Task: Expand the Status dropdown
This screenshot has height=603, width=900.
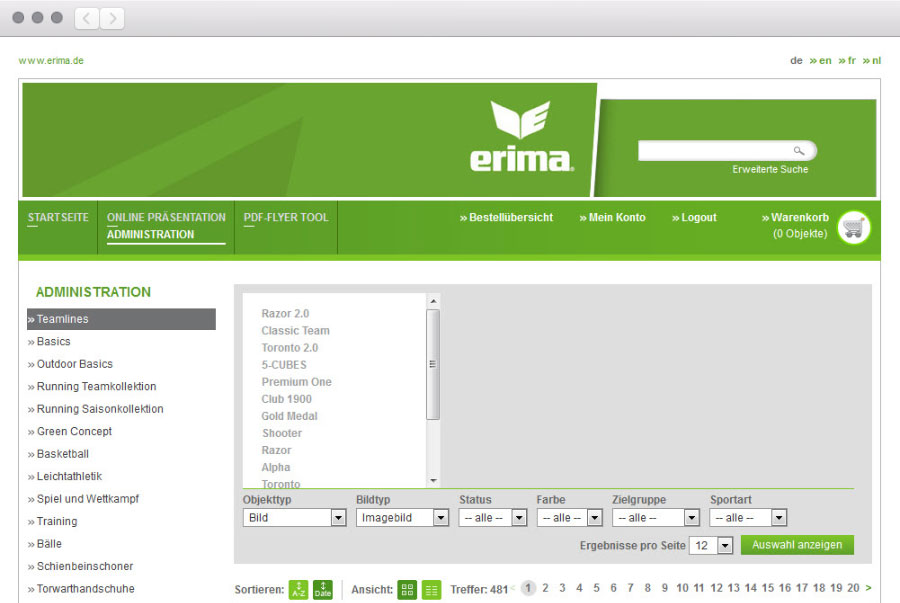Action: [x=492, y=518]
